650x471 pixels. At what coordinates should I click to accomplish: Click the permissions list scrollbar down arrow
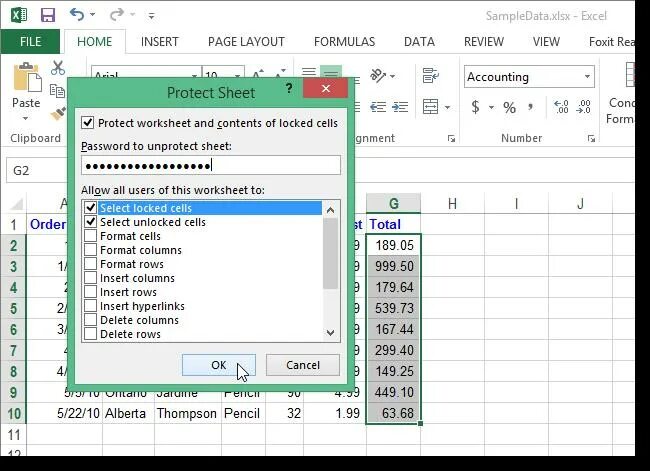tap(330, 333)
